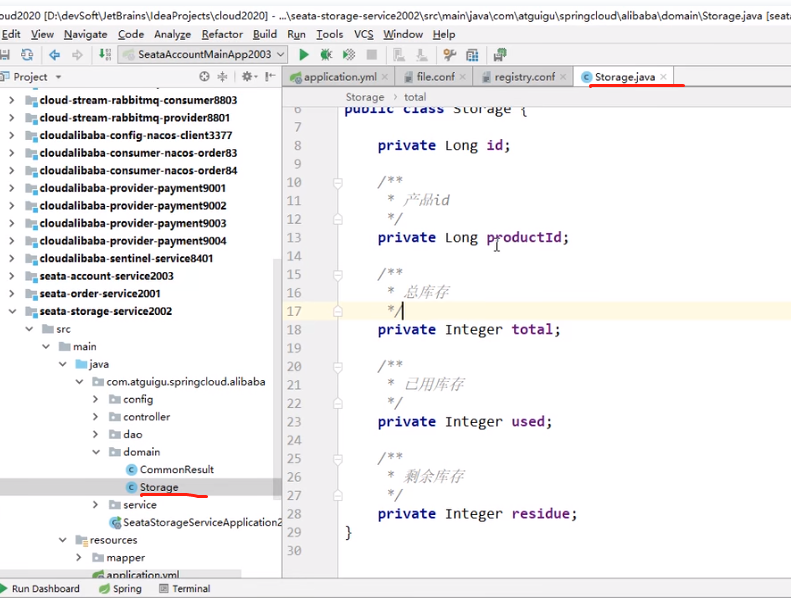Close the application.yml tab
This screenshot has width=791, height=598.
[385, 77]
